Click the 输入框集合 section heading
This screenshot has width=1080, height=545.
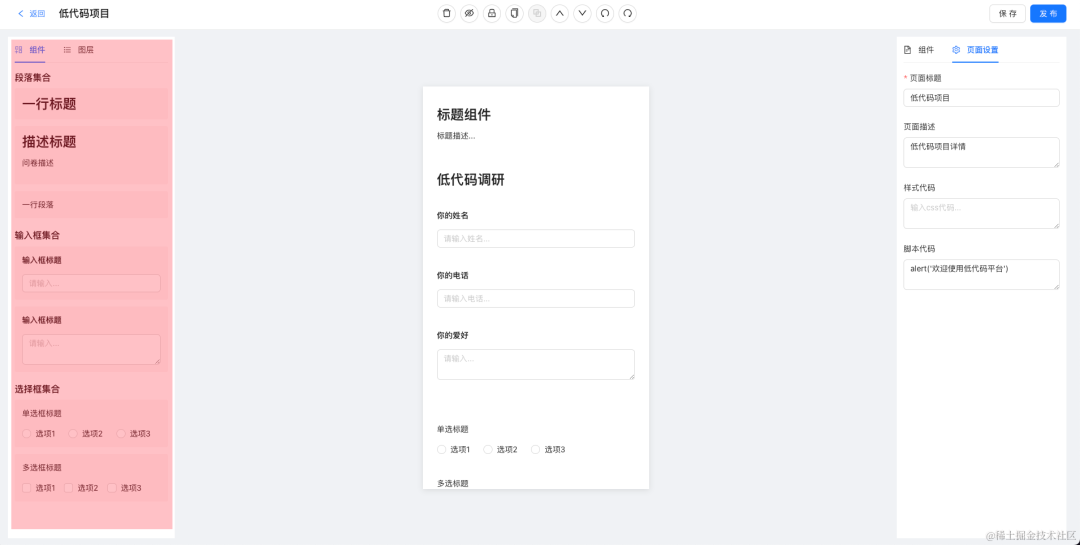37,235
